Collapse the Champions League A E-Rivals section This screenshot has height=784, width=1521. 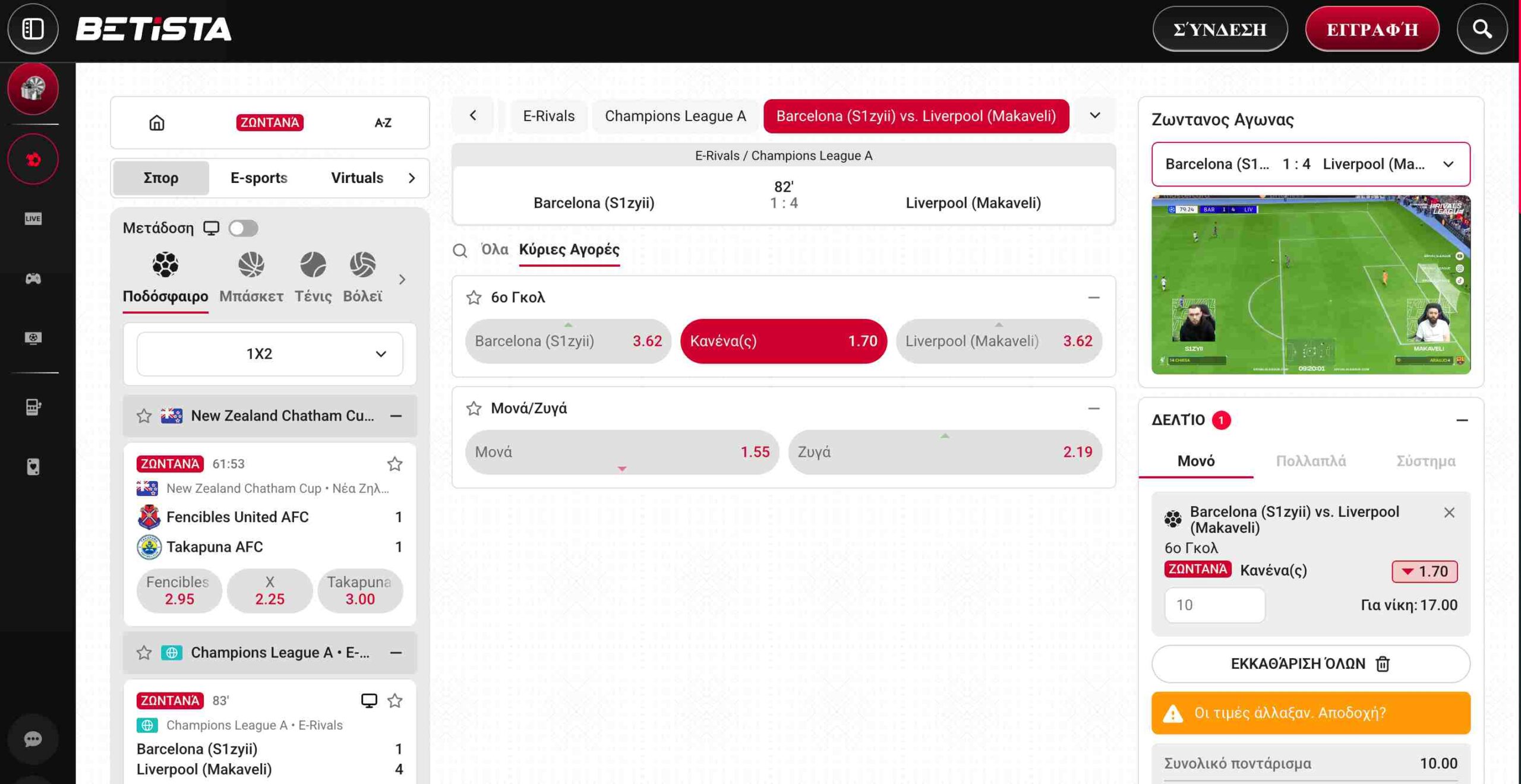coord(396,653)
